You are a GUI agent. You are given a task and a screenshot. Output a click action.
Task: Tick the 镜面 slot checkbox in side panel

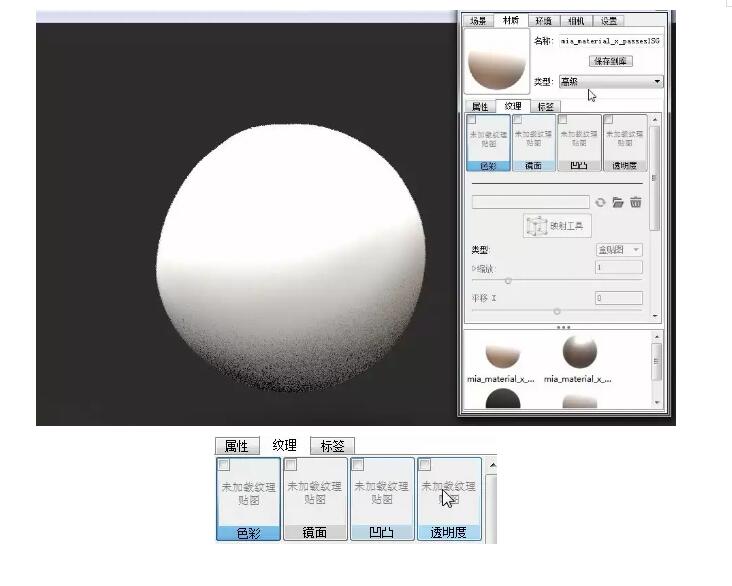pyautogui.click(x=517, y=120)
